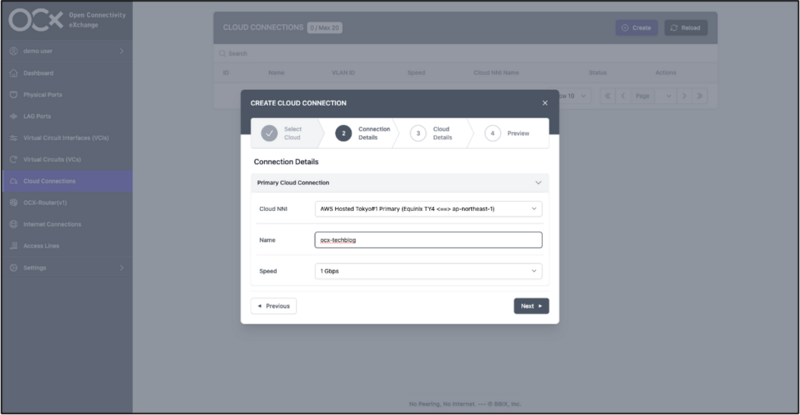This screenshot has height=415, width=800.
Task: Click the 0 / Max 20 badge
Action: pos(324,28)
